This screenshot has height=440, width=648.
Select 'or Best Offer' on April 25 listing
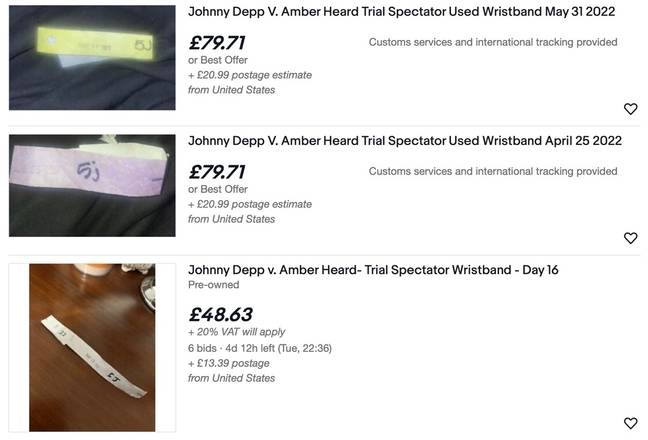(218, 189)
